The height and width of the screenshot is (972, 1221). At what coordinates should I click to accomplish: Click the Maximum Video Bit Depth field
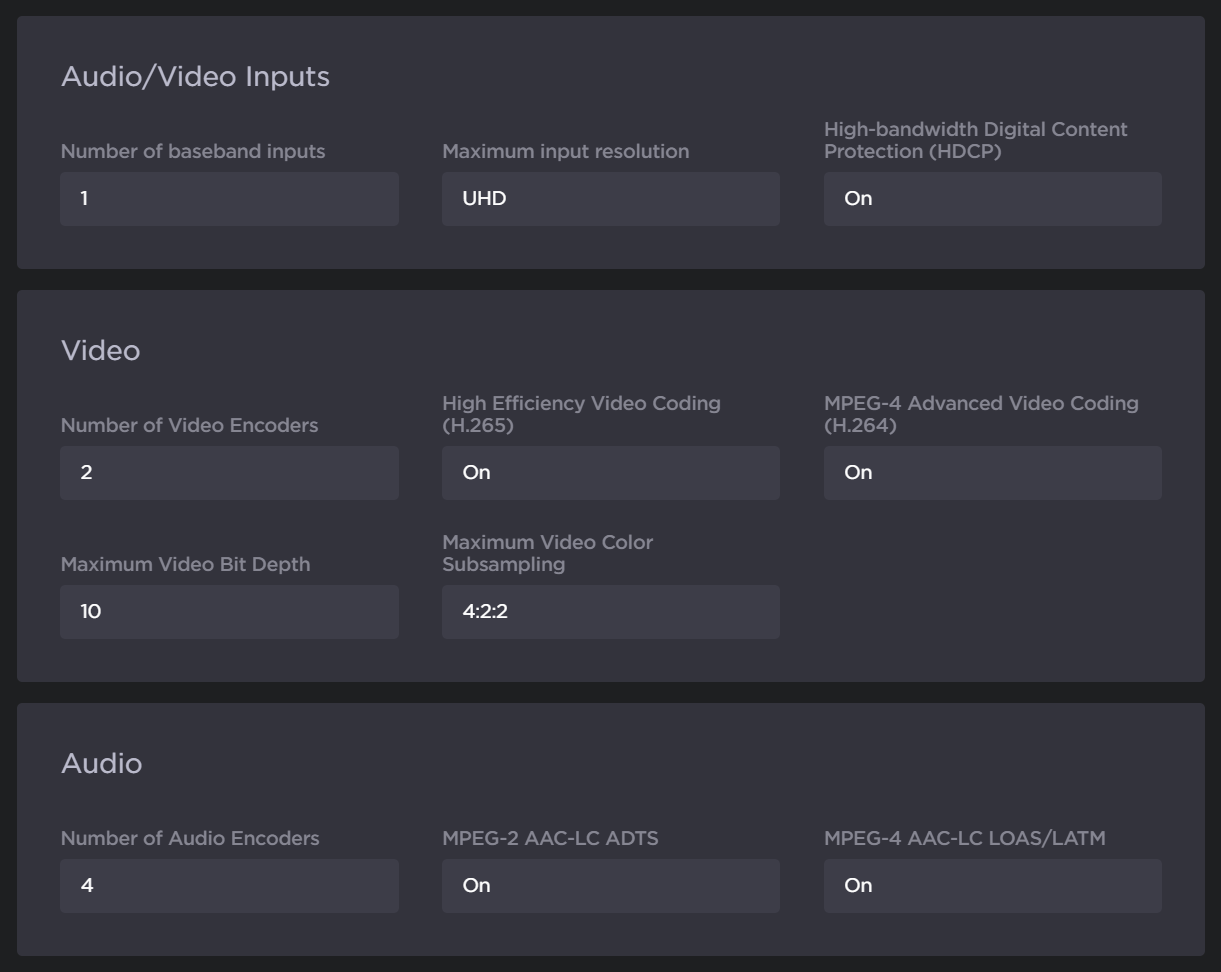(229, 612)
